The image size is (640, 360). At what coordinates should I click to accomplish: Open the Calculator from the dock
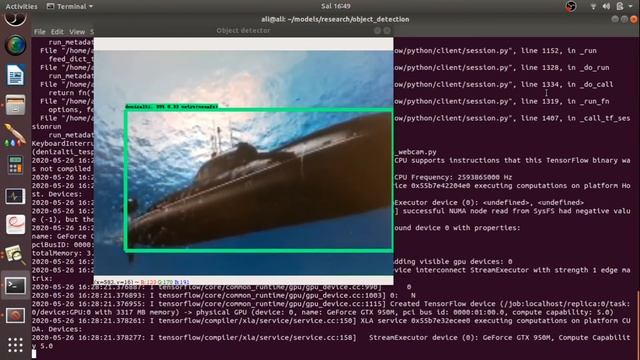(16, 165)
